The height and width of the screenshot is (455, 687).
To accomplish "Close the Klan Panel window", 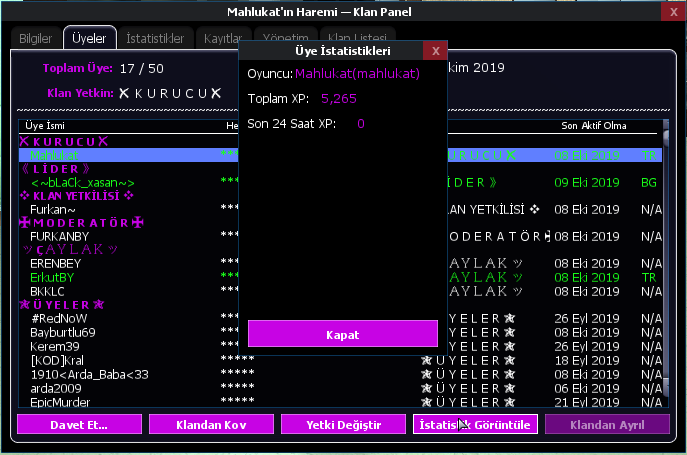I will tap(674, 12).
